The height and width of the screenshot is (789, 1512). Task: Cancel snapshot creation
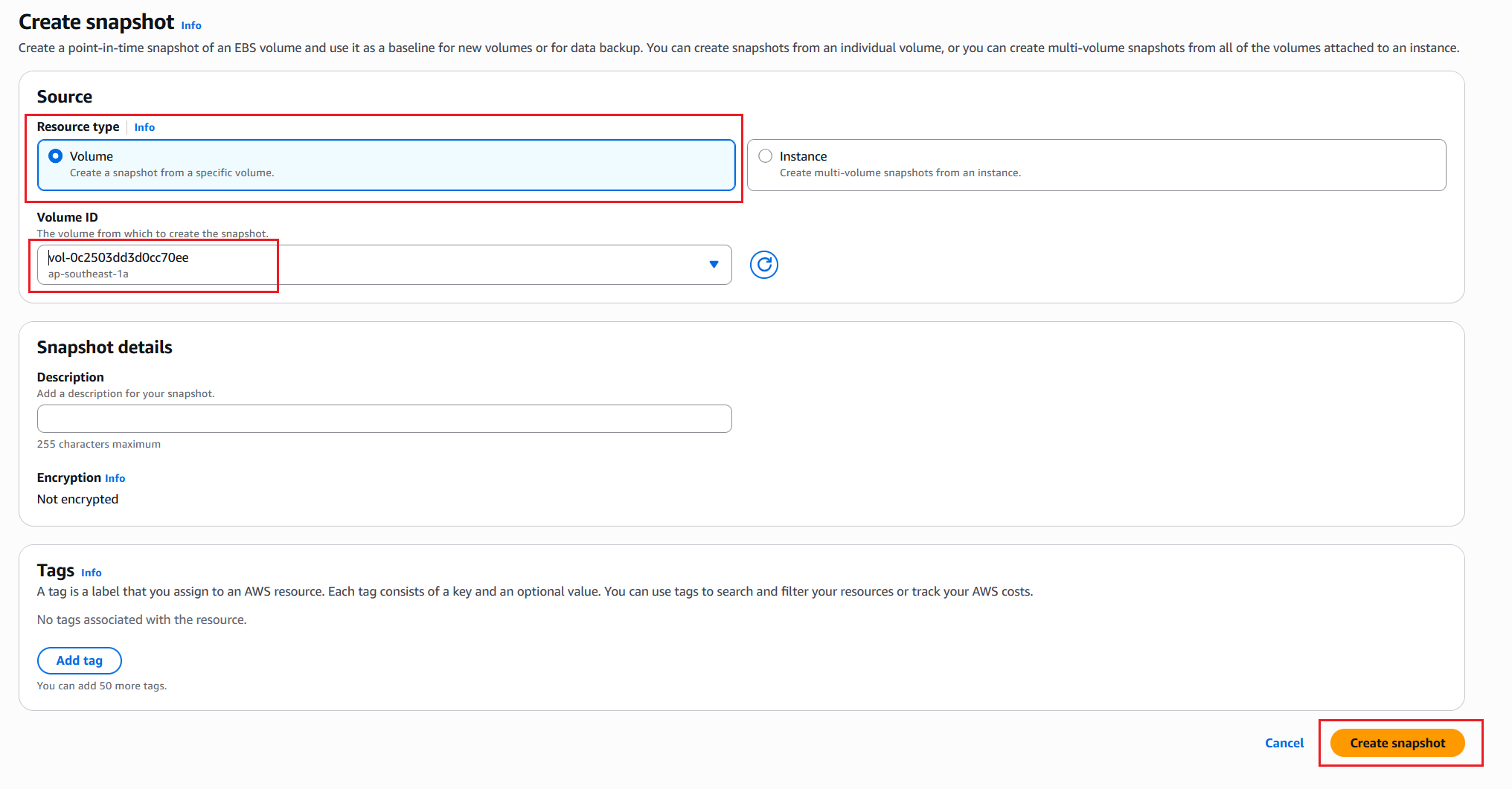pyautogui.click(x=1284, y=743)
